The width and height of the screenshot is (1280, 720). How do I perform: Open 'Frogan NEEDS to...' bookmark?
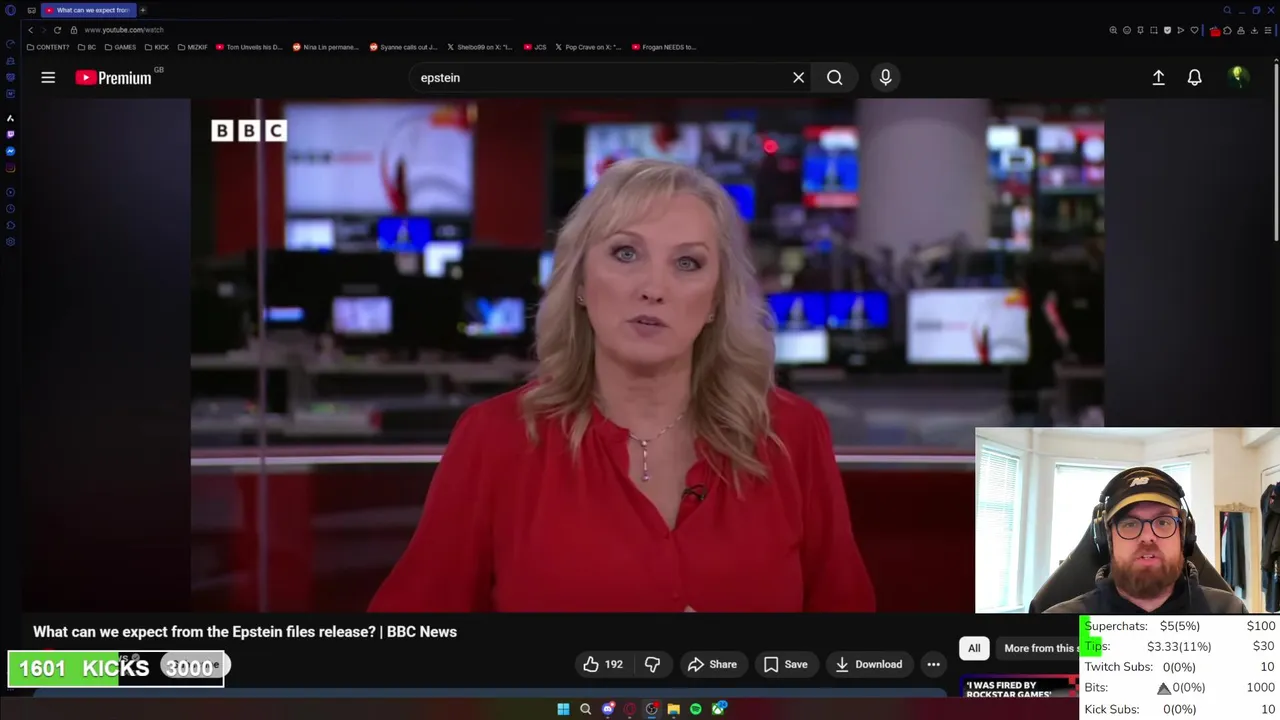click(x=664, y=47)
